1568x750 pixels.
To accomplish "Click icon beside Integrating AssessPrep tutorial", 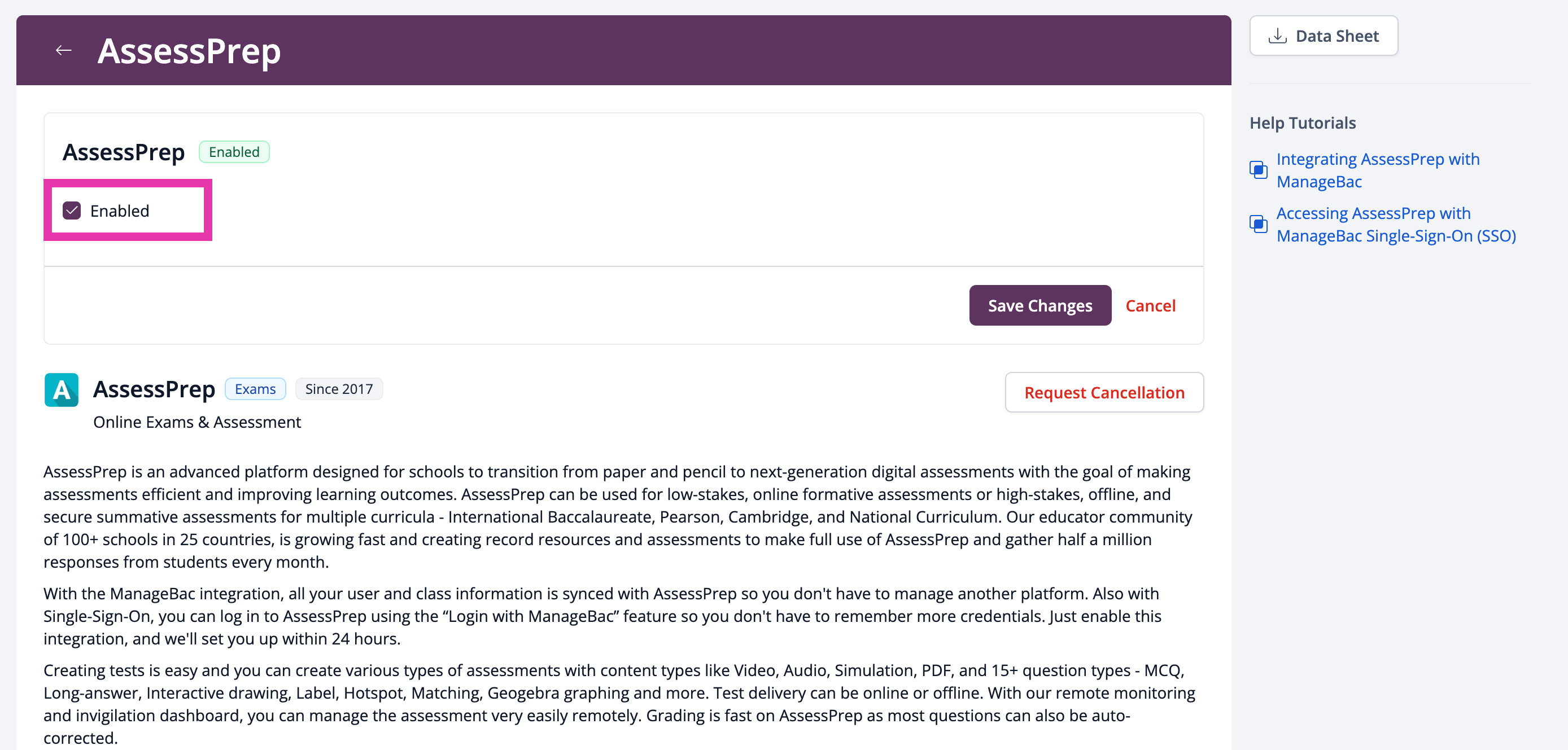I will (x=1258, y=170).
